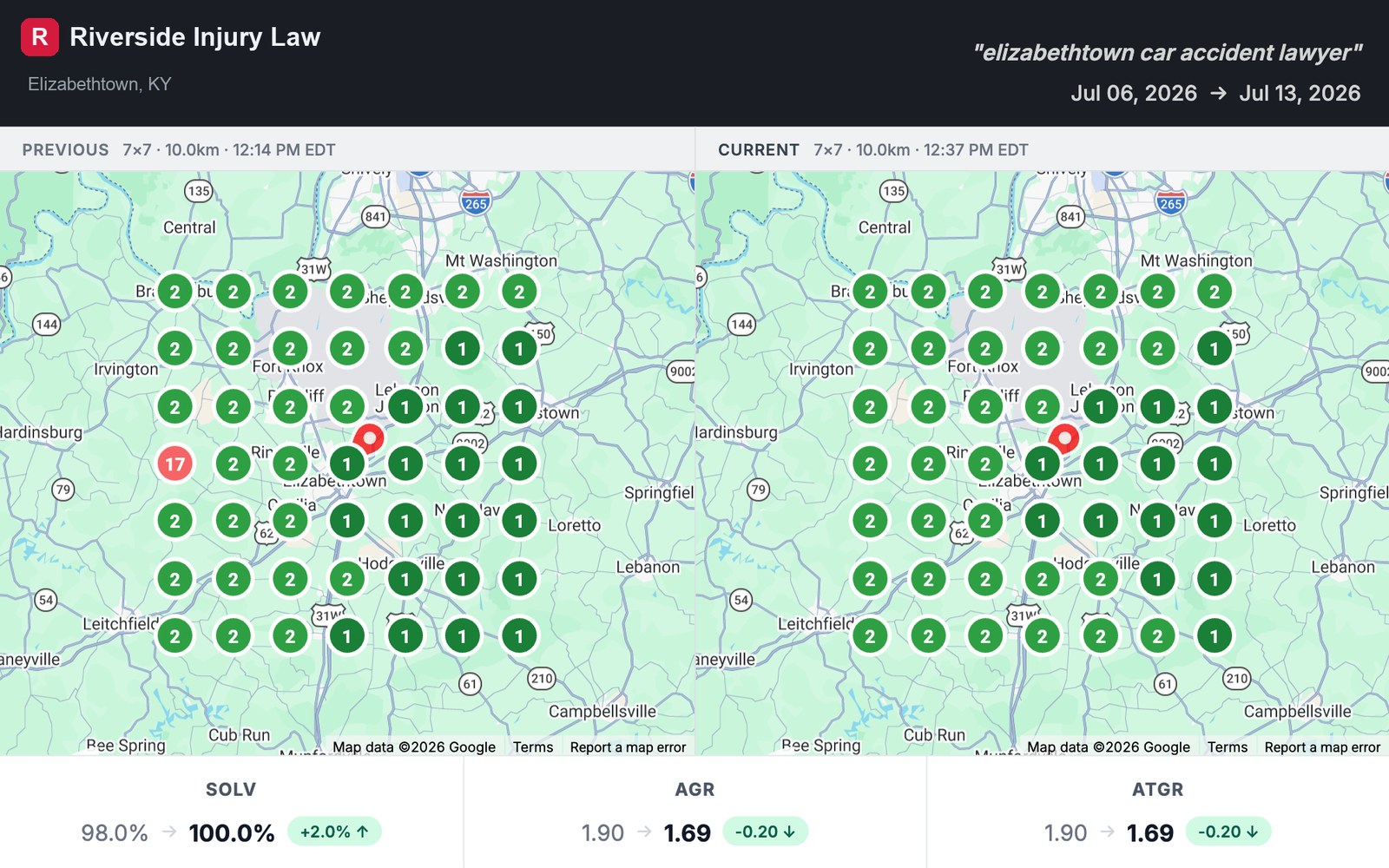This screenshot has width=1389, height=868.
Task: Click the SOLV up-arrow change badge
Action: [x=334, y=832]
